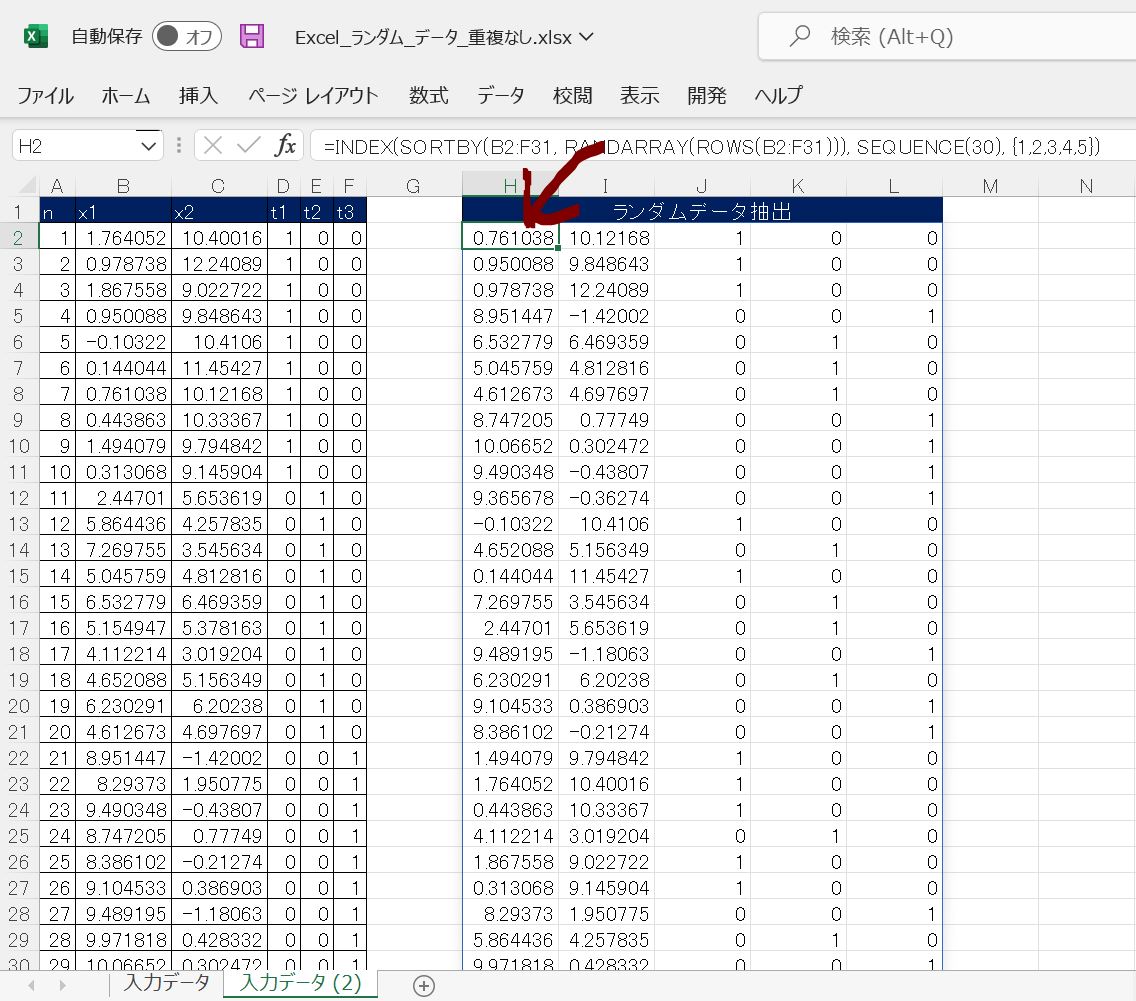The height and width of the screenshot is (1001, 1136).
Task: Open the ホーム ribbon tab
Action: pos(126,95)
